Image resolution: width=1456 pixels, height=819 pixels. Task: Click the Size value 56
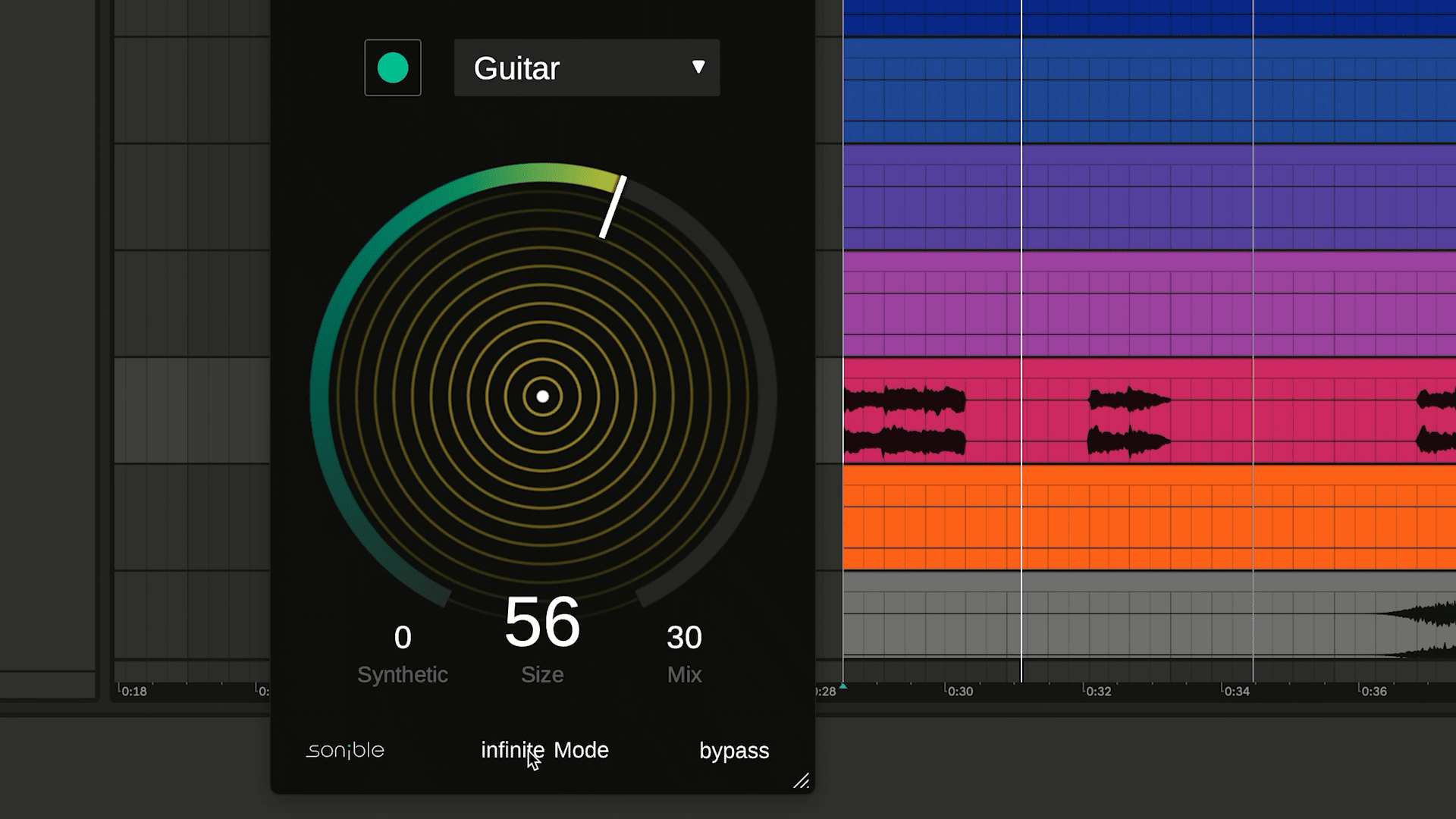pyautogui.click(x=542, y=622)
